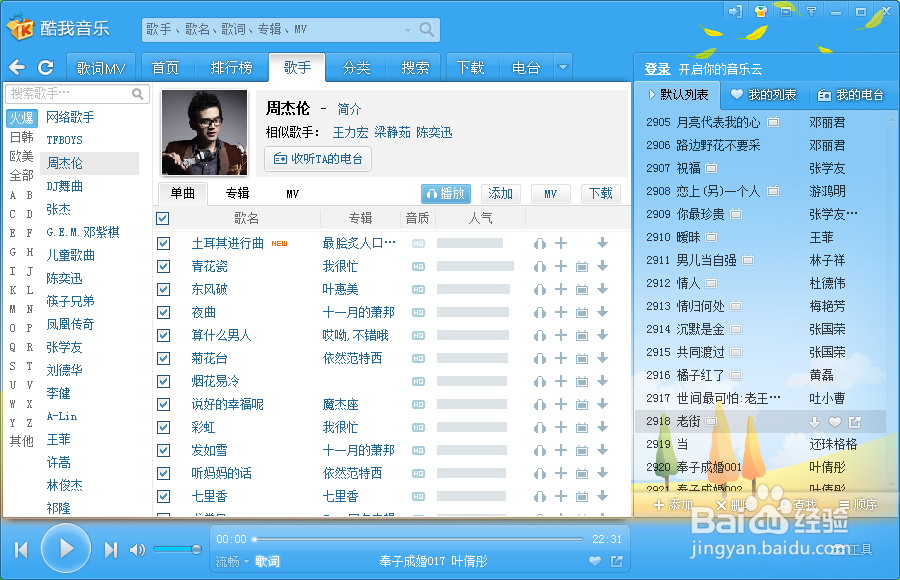
Task: Uncheck the 夜曲 checkbox
Action: (x=164, y=312)
